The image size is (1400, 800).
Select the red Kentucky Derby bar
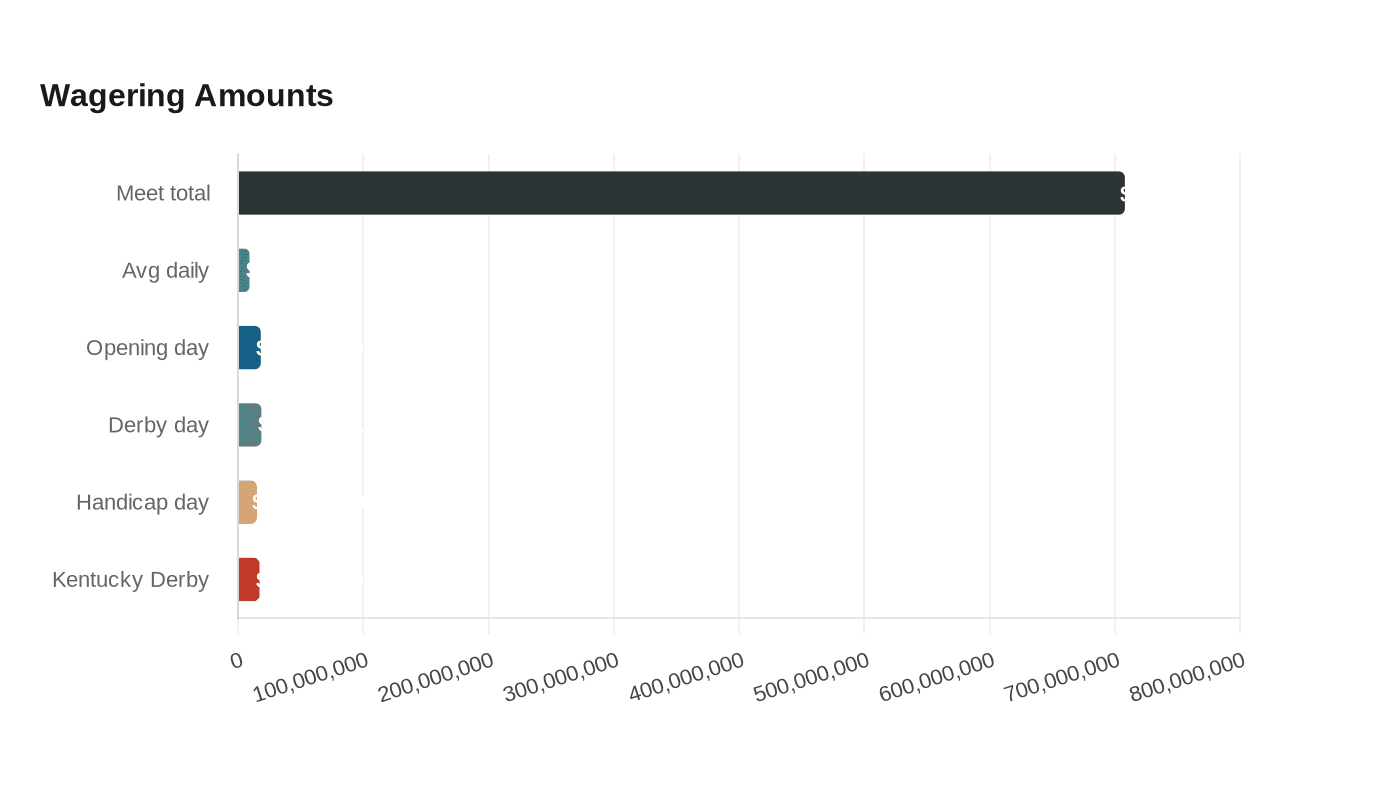pyautogui.click(x=248, y=579)
